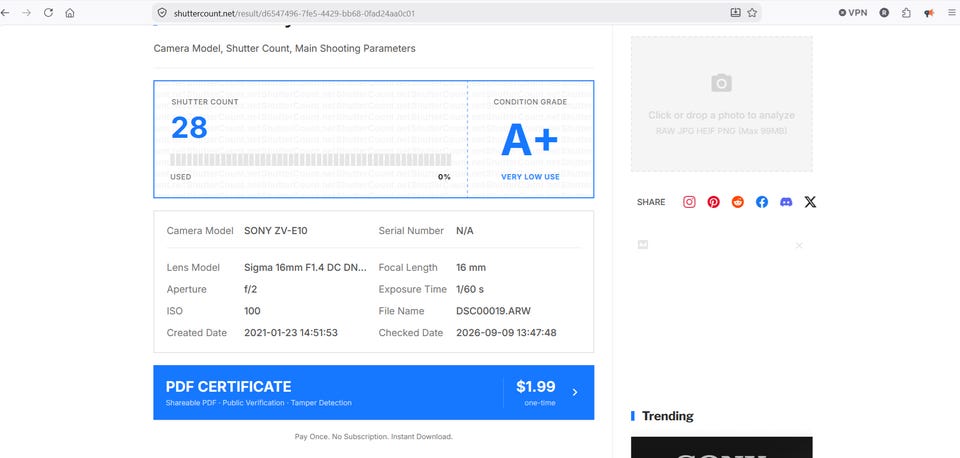The height and width of the screenshot is (458, 960).
Task: Click the checked date 2026-09-09 13:47:48
Action: 506,333
